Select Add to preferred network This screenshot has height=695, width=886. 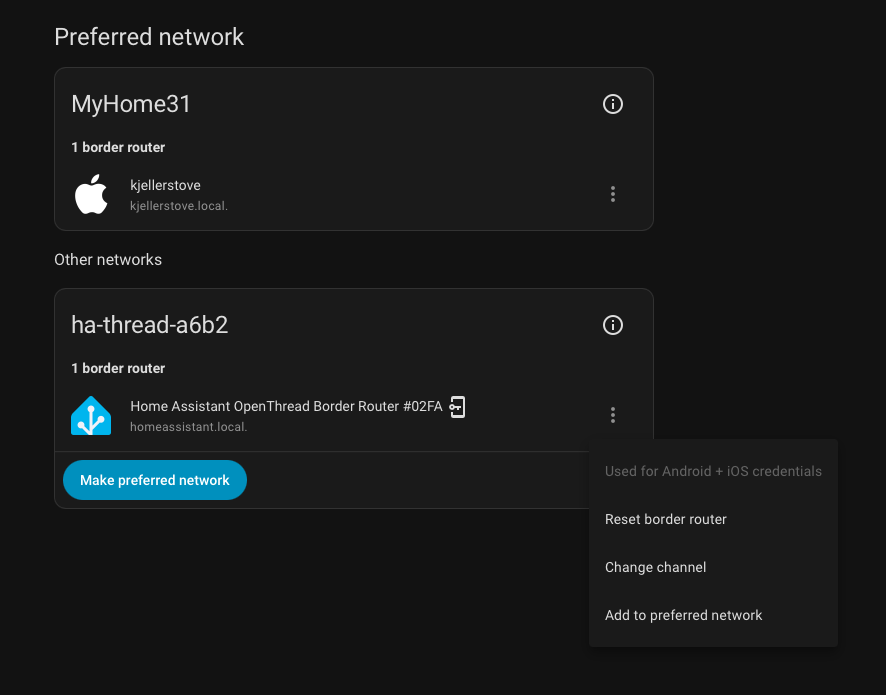click(x=683, y=615)
